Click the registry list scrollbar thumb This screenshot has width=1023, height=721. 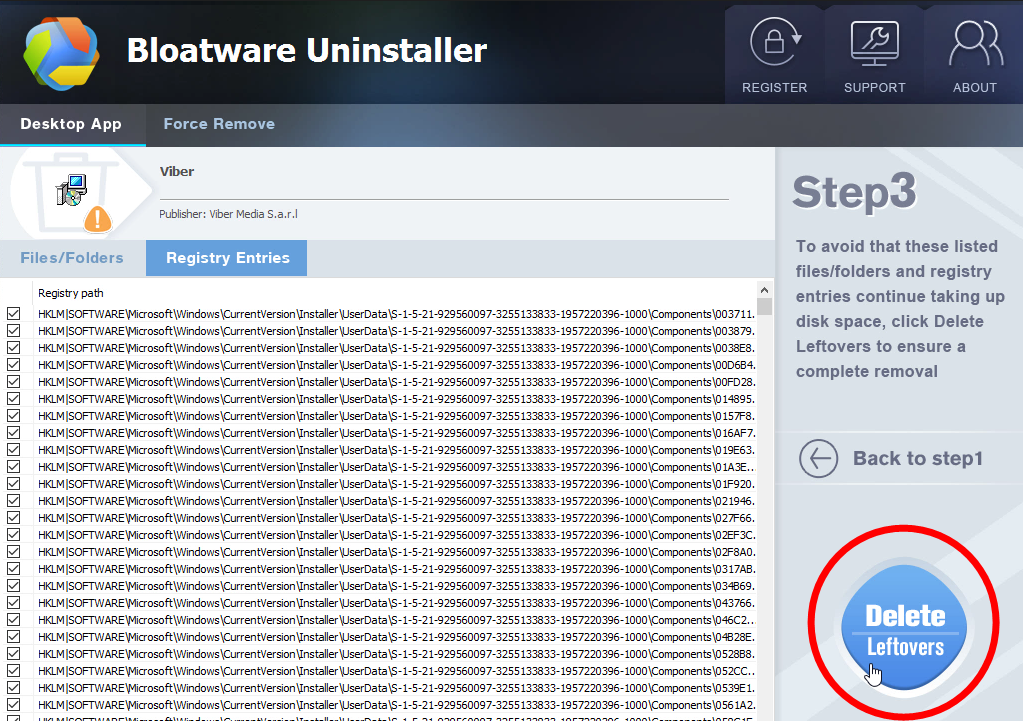(x=765, y=307)
